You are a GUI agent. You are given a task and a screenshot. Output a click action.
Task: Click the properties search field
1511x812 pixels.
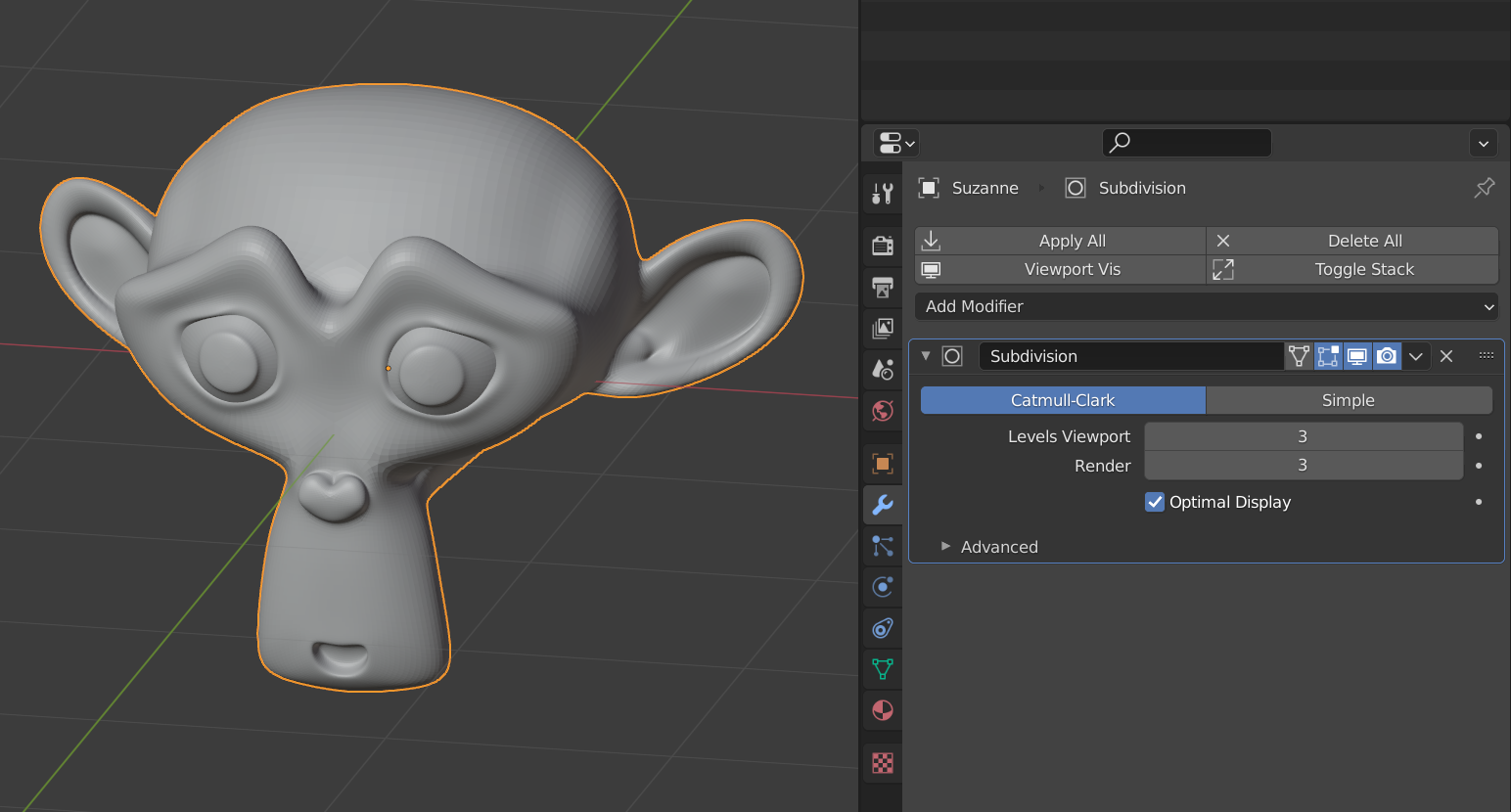tap(1187, 143)
